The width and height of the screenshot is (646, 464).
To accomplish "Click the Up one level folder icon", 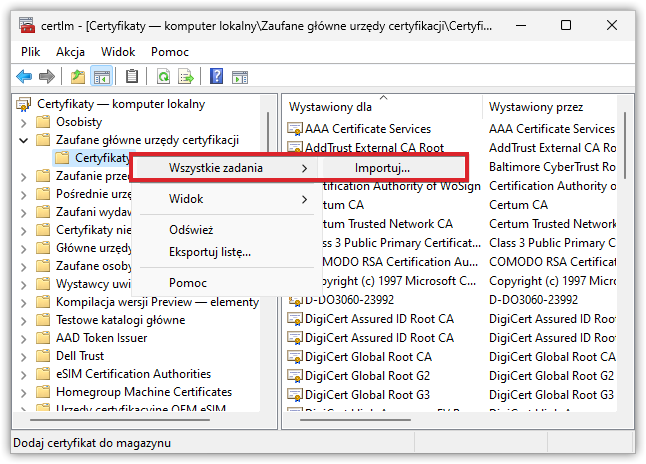I will tap(77, 77).
